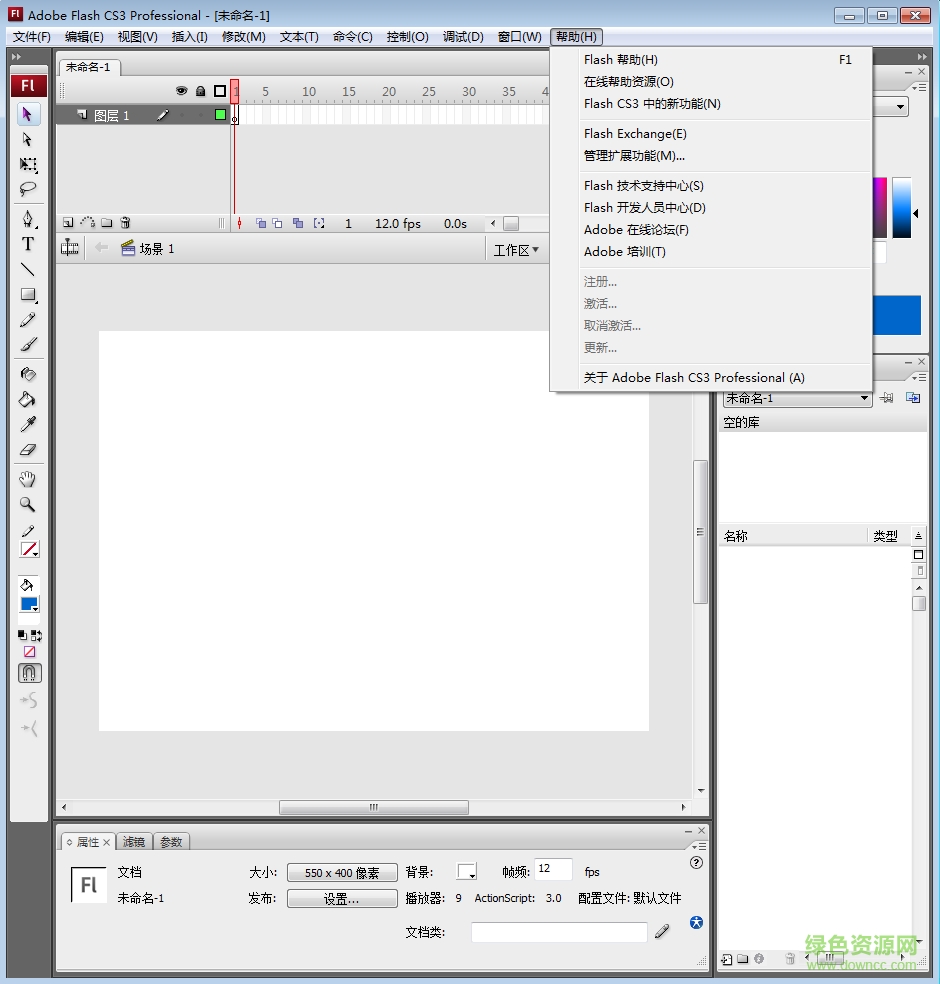
Task: Click the 设置... publish settings button
Action: point(341,898)
